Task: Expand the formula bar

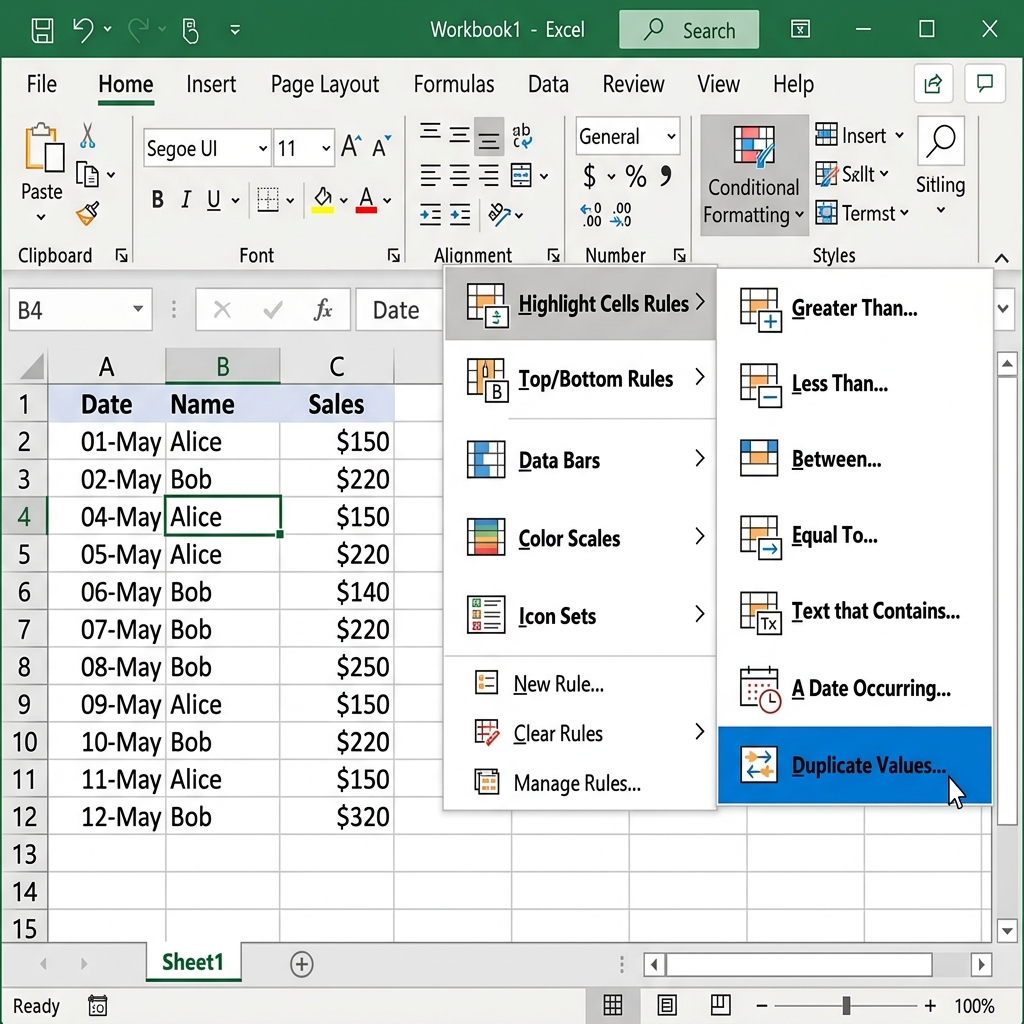Action: point(1004,308)
